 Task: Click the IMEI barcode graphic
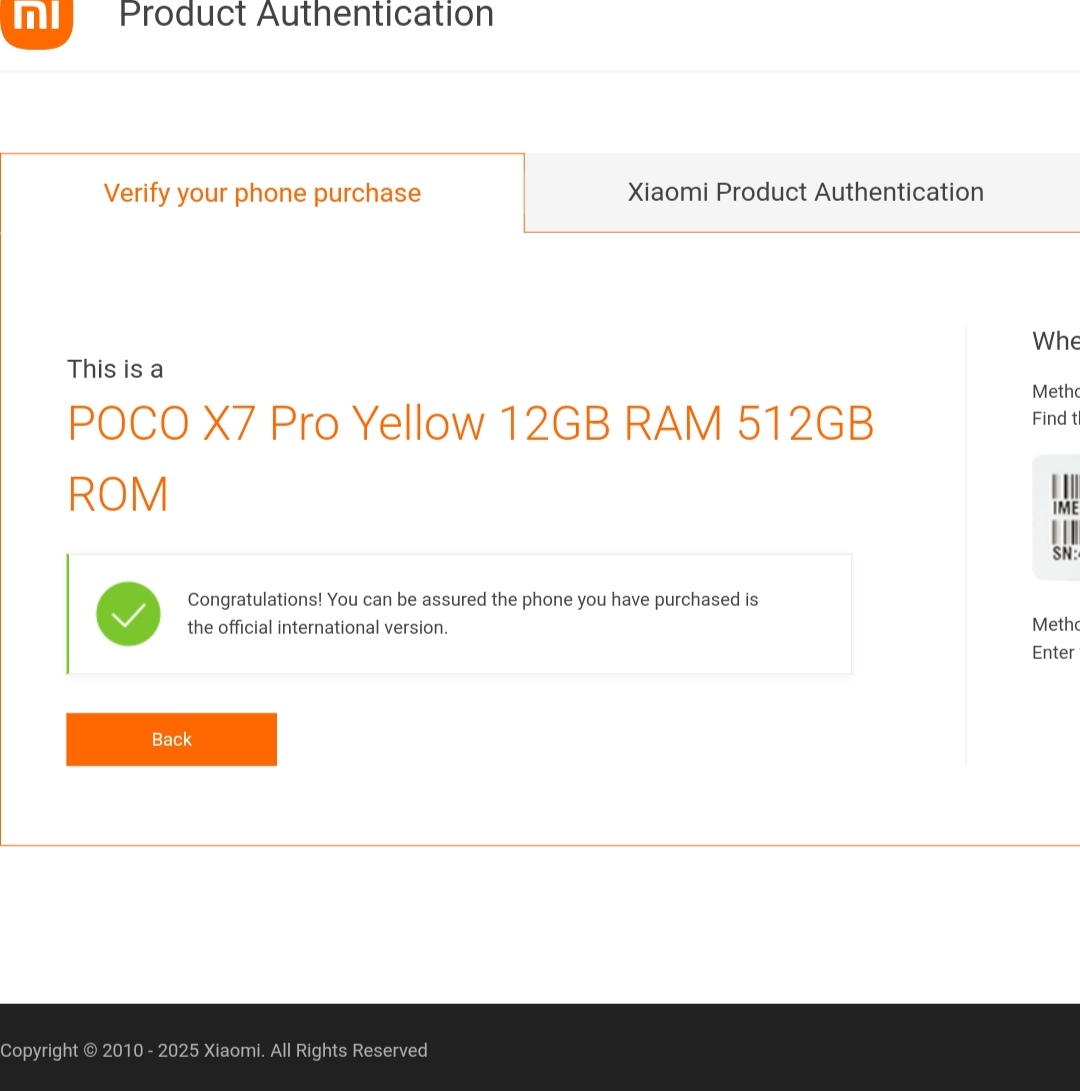[1066, 489]
